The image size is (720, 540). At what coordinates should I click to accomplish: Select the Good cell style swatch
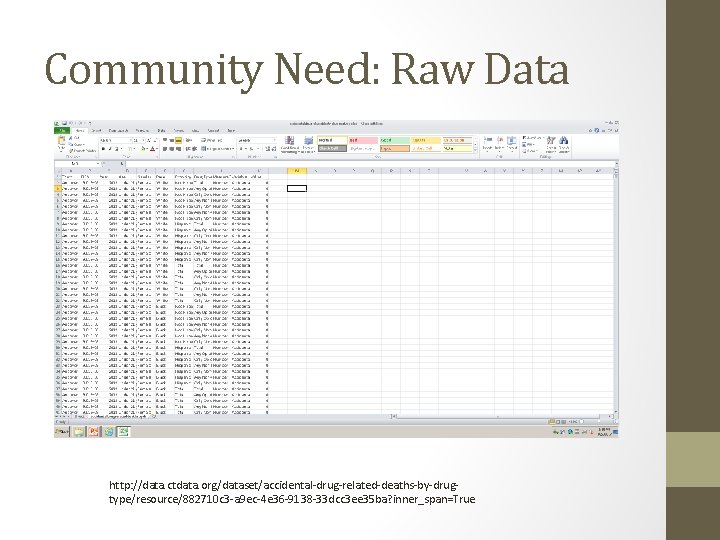click(395, 140)
